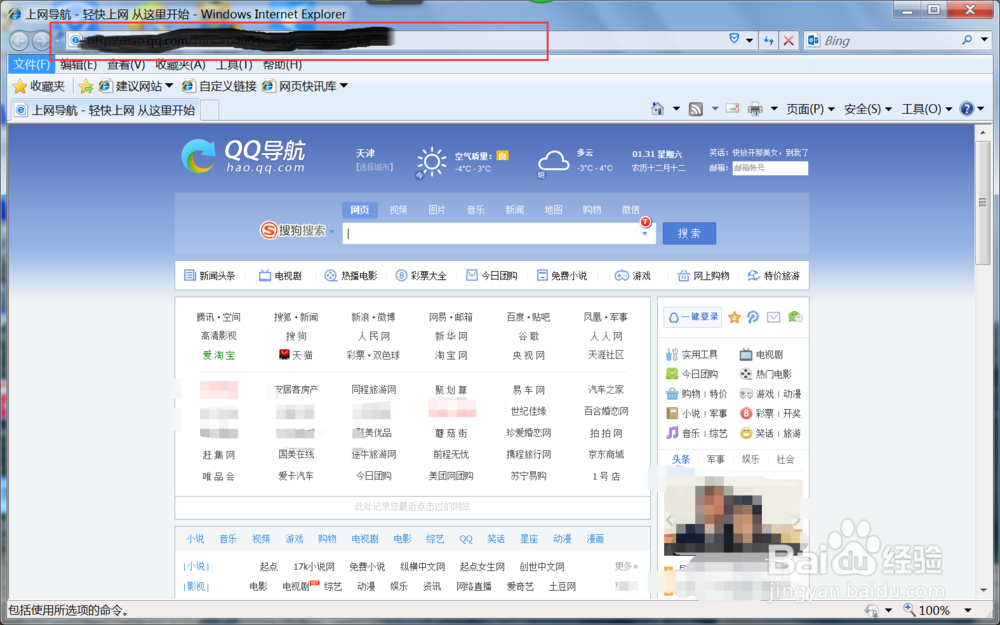Click Add to Favorites bar star icon

(x=86, y=86)
